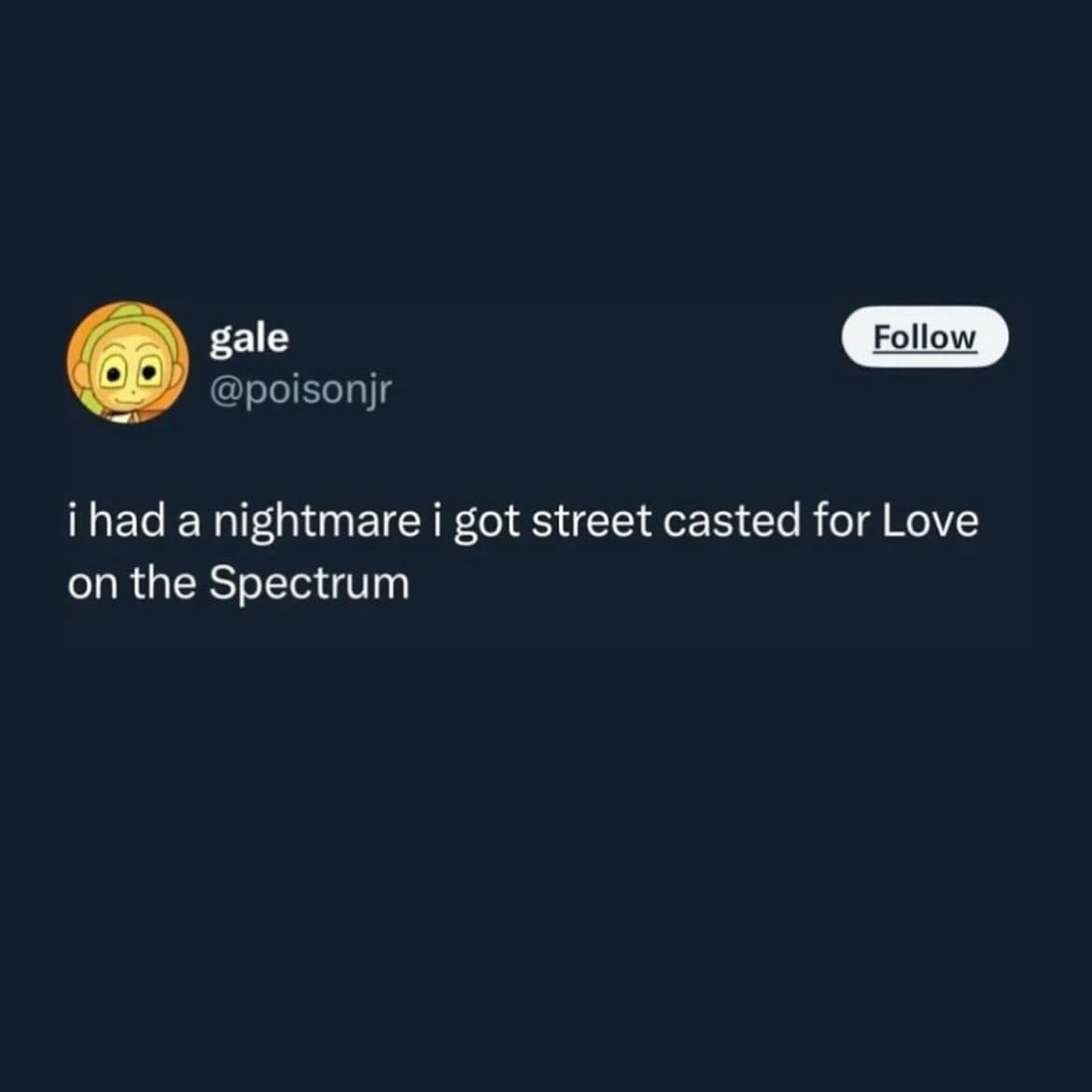
Task: Click the tweet's second line of text
Action: [x=238, y=582]
